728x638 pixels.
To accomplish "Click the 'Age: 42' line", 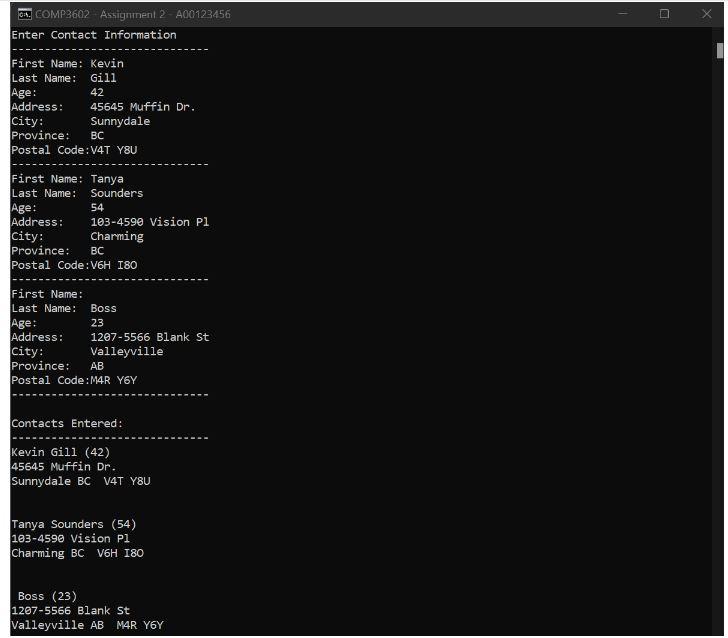I will point(58,92).
